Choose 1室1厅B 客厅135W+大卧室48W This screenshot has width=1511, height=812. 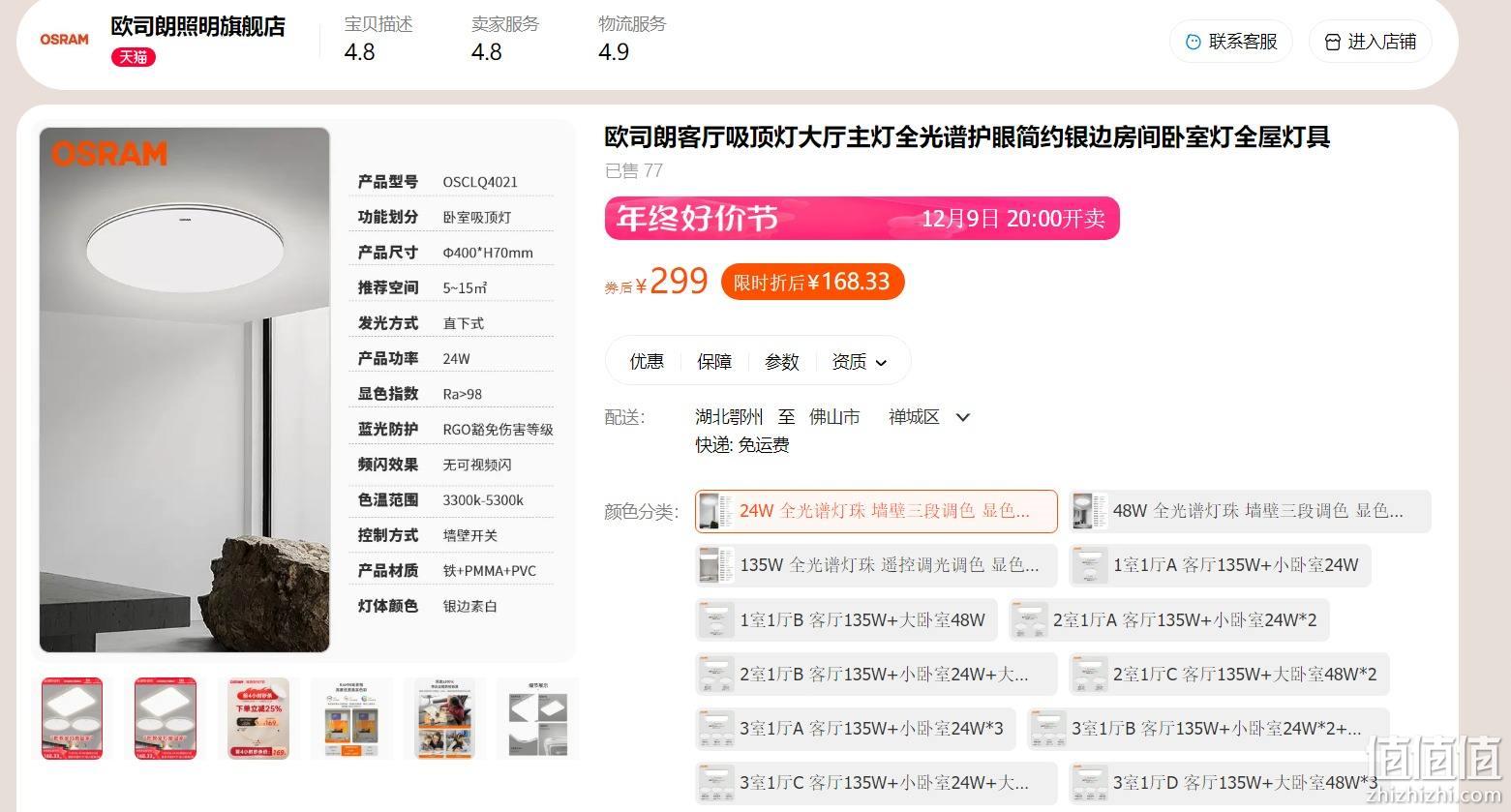tap(846, 620)
